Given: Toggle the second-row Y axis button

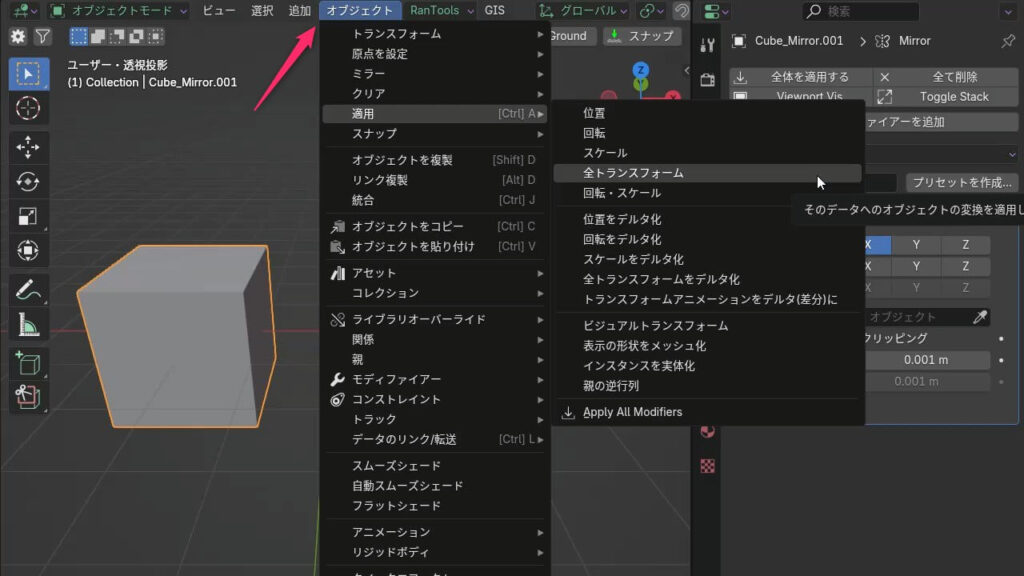Looking at the screenshot, I should click(919, 267).
